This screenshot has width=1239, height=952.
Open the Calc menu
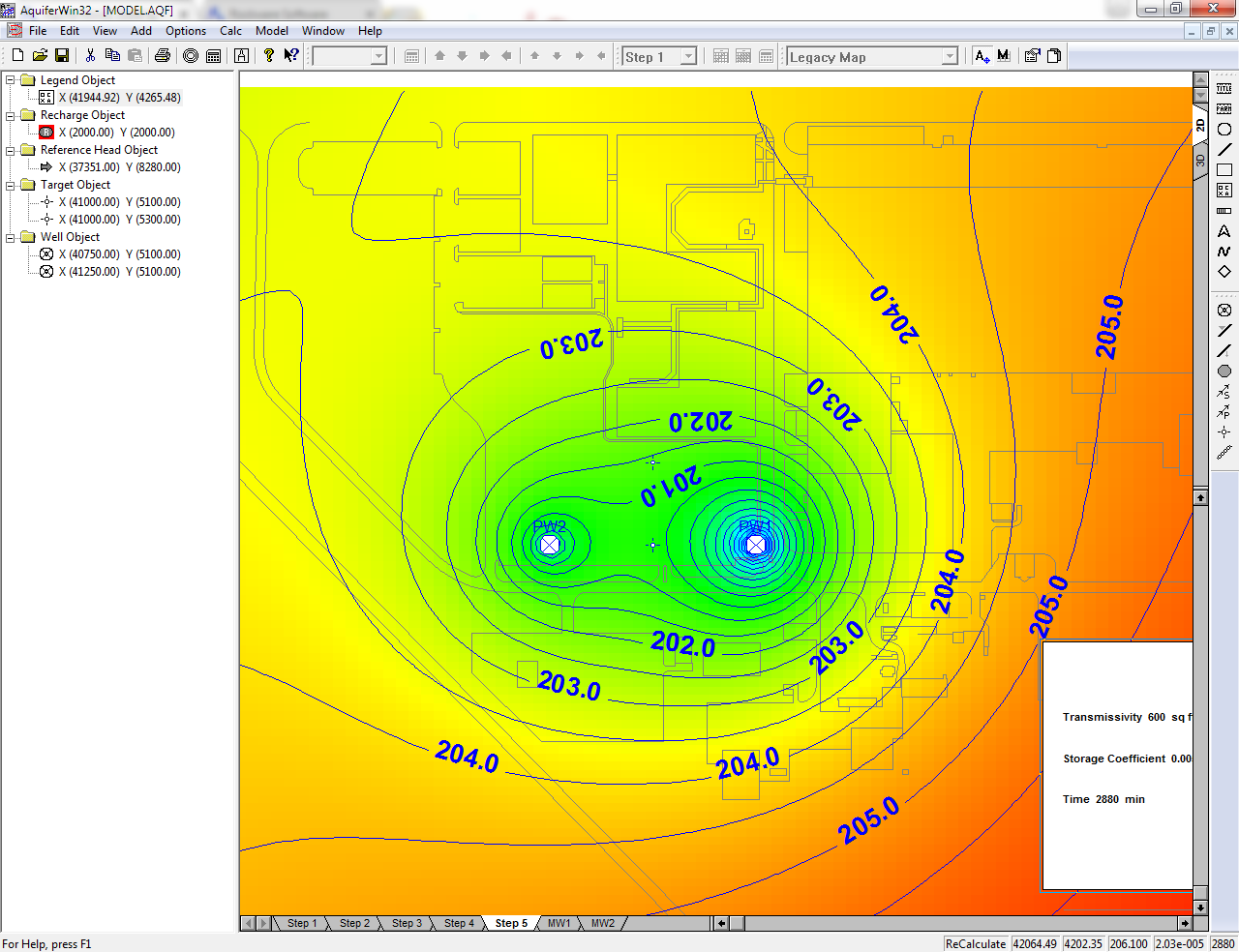point(230,31)
